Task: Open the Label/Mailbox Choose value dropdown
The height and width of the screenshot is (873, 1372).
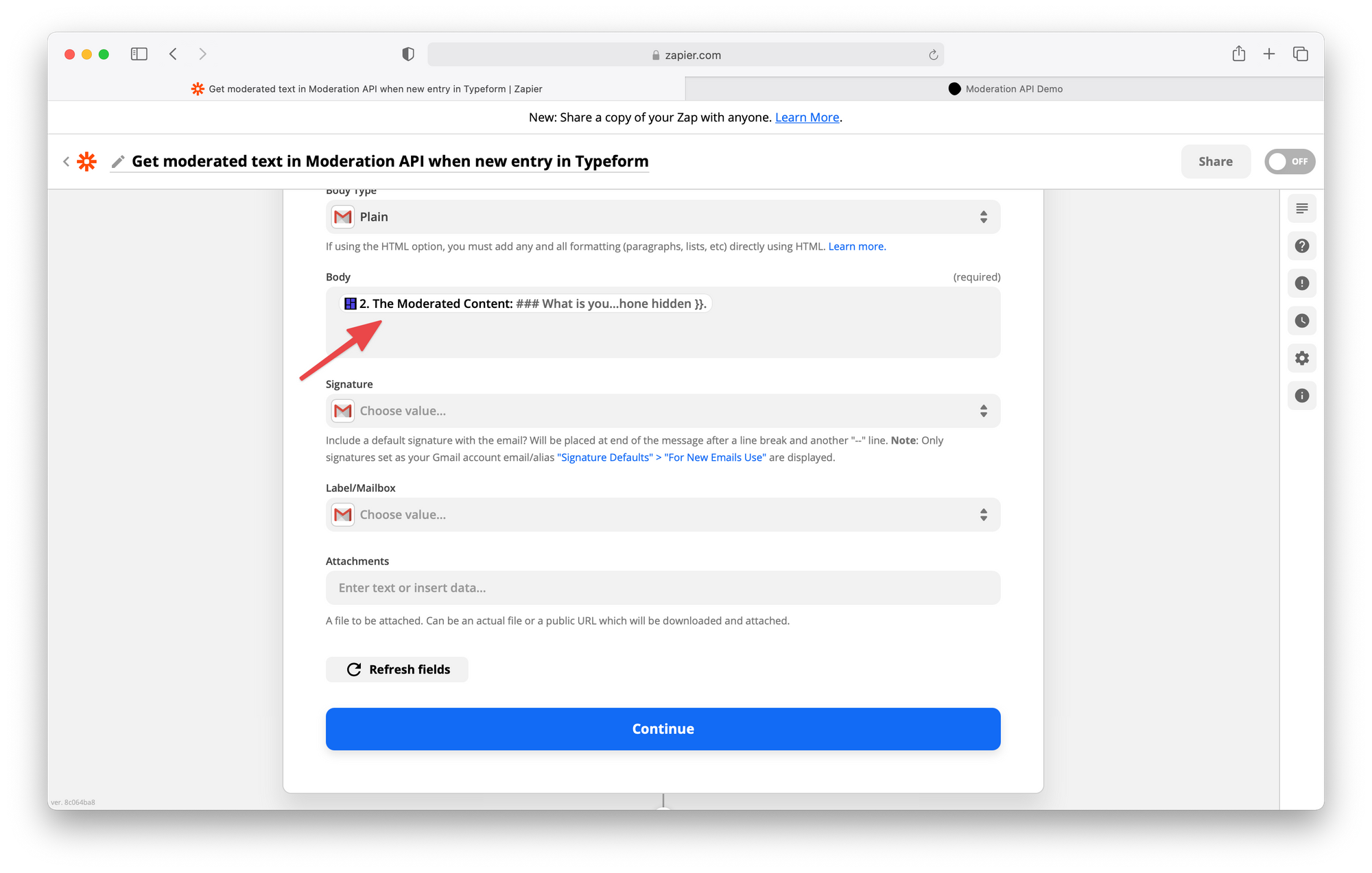Action: [x=663, y=514]
